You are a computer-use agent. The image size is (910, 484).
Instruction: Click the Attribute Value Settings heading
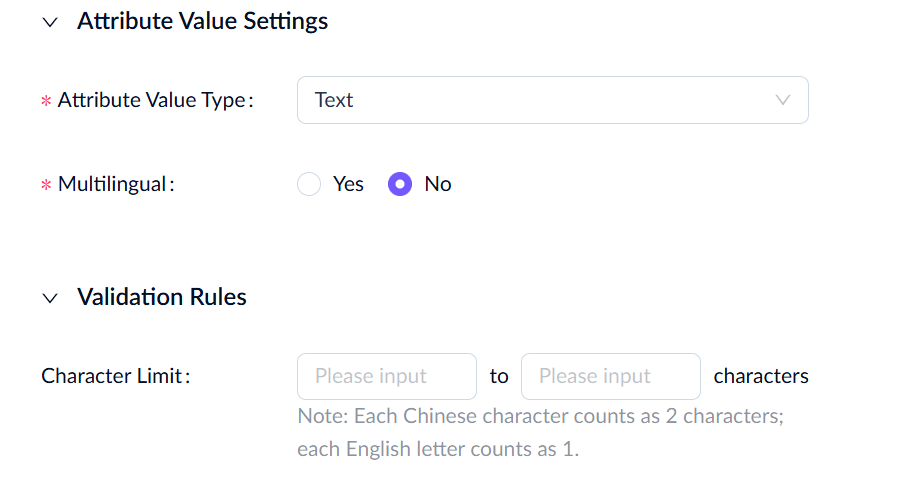point(202,21)
